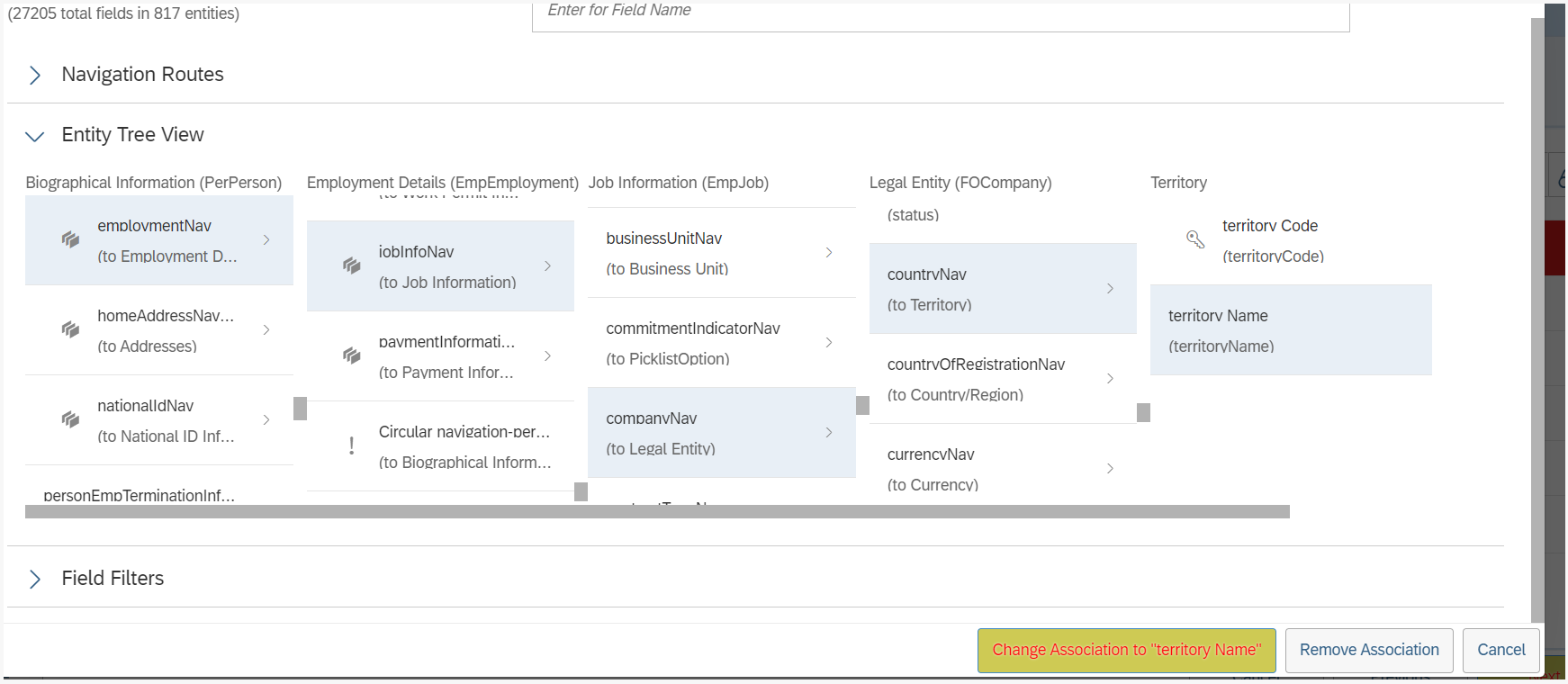1568x684 pixels.
Task: Click the nationalIdNav composite icon
Action: [x=70, y=419]
